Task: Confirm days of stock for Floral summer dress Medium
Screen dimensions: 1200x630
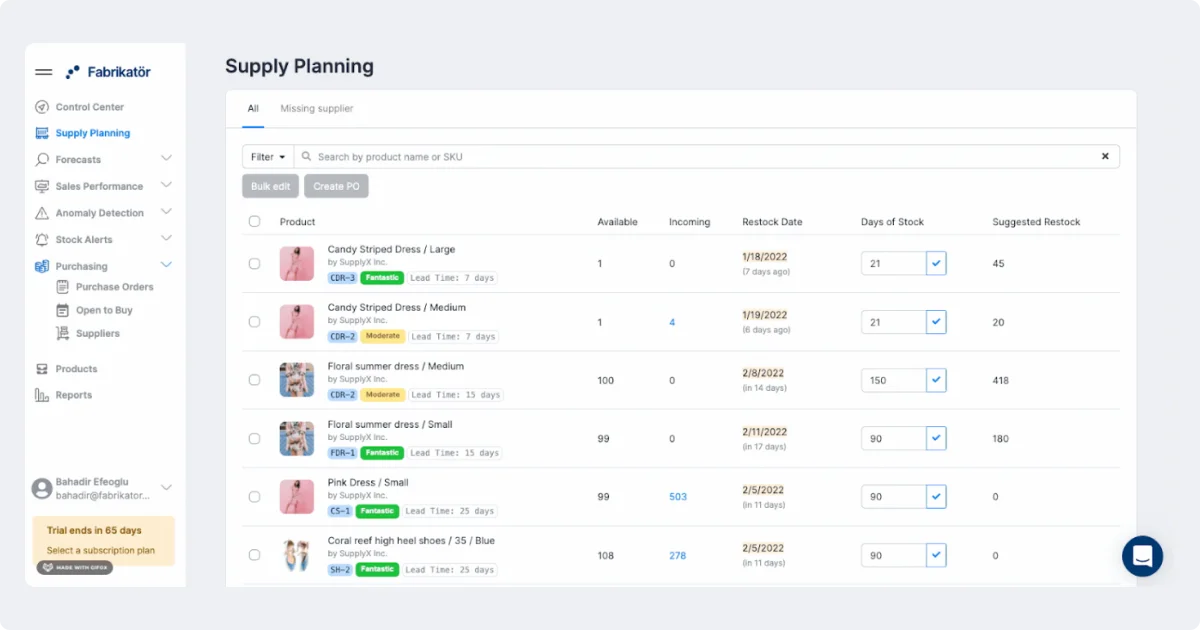Action: (x=936, y=380)
